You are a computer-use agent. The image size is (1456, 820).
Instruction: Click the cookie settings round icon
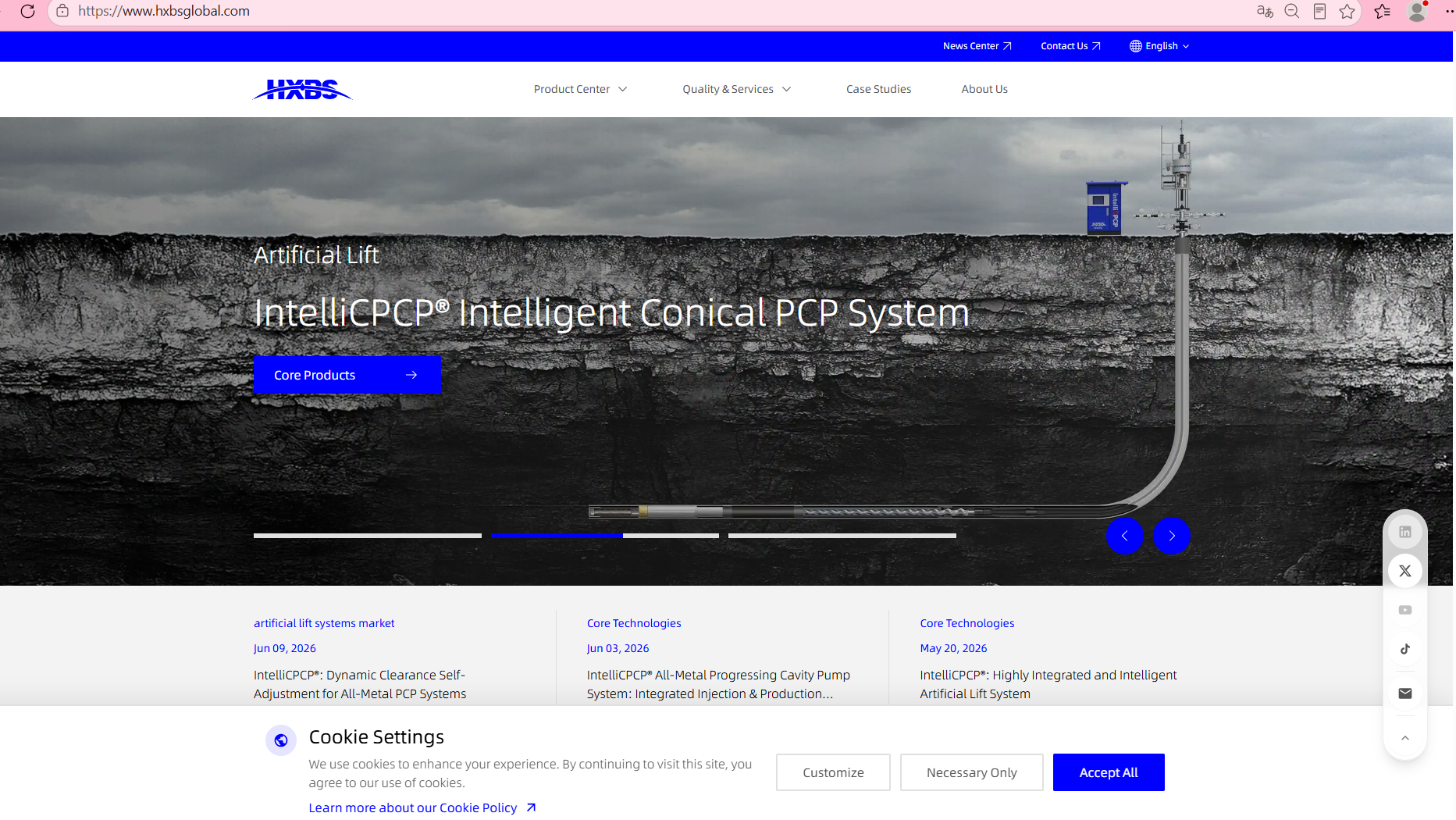[x=281, y=740]
